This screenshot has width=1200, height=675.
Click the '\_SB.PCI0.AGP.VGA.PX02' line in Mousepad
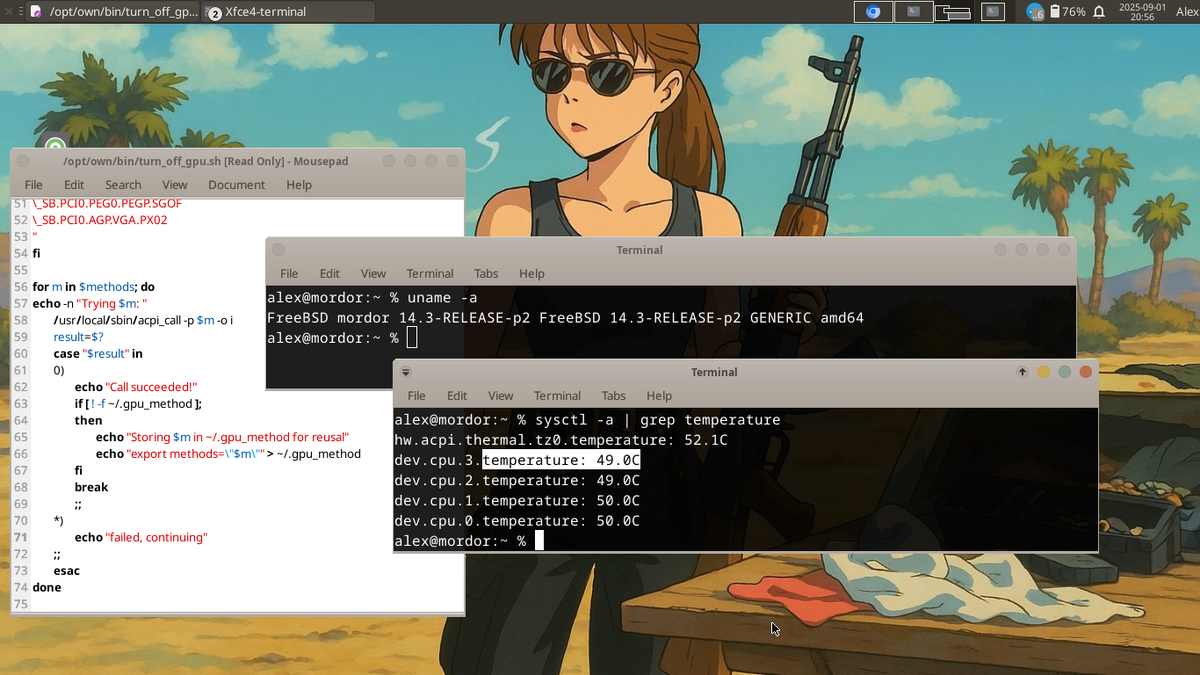100,220
